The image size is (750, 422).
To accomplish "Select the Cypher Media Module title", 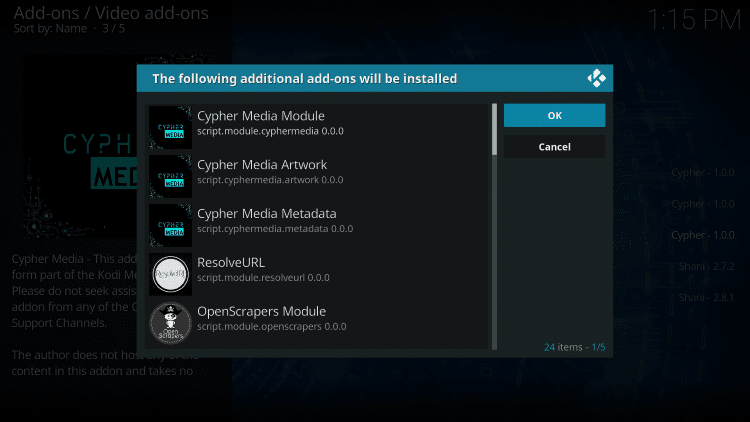I will (x=261, y=116).
